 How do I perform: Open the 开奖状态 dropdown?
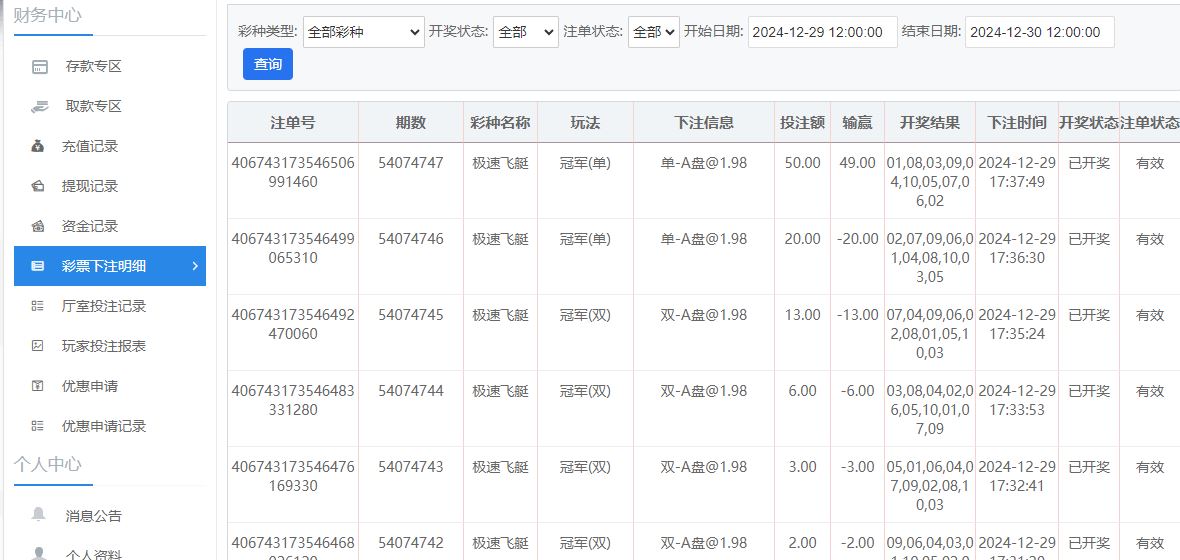tap(525, 32)
